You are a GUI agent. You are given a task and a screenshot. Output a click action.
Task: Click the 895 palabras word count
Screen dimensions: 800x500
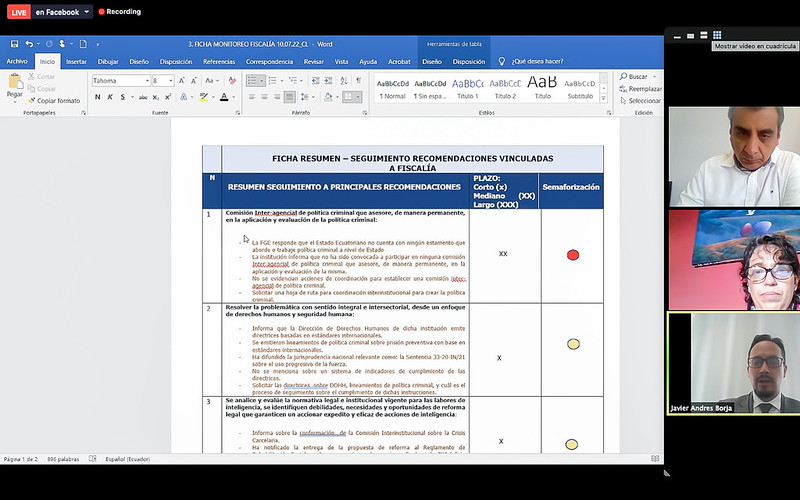63,459
